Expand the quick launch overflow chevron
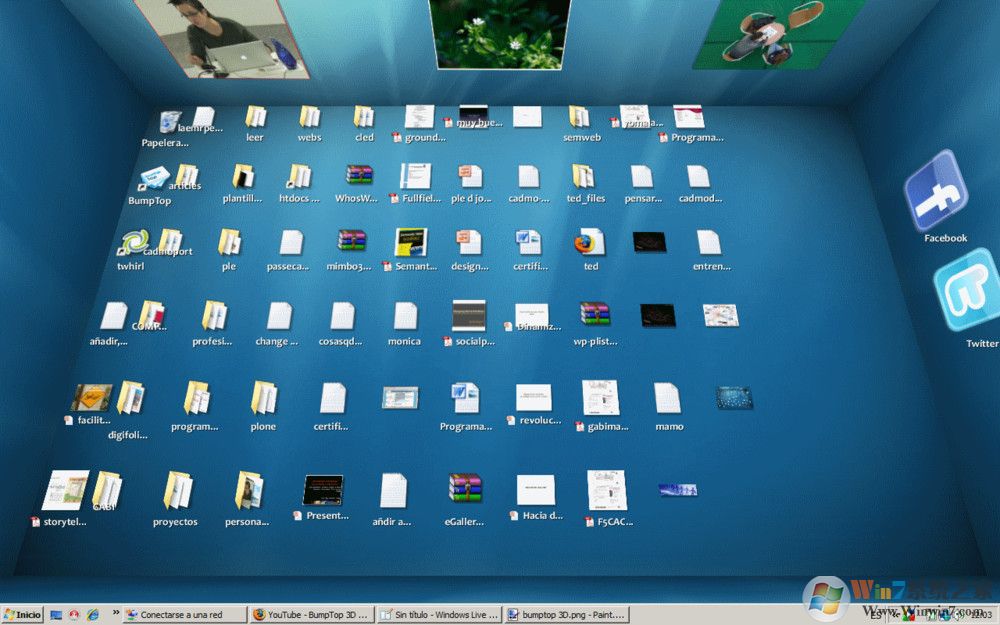The height and width of the screenshot is (625, 1000). [x=116, y=614]
